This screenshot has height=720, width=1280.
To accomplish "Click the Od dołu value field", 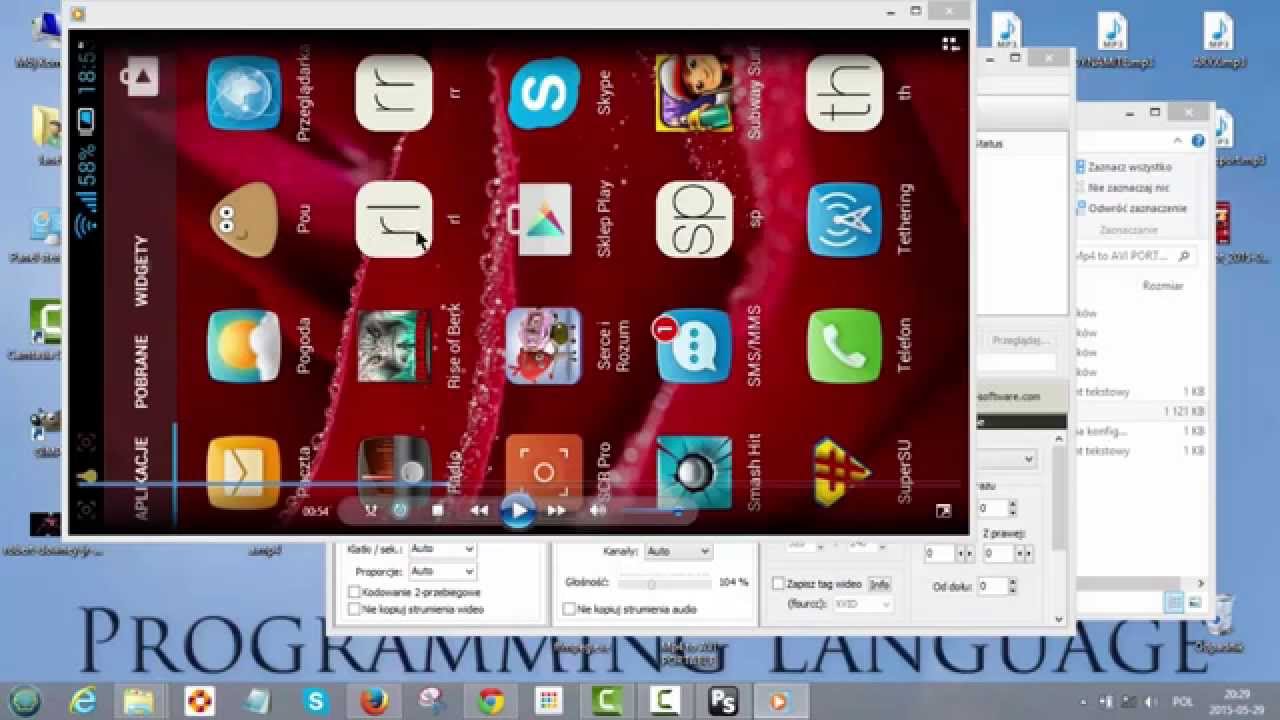I will 994,586.
